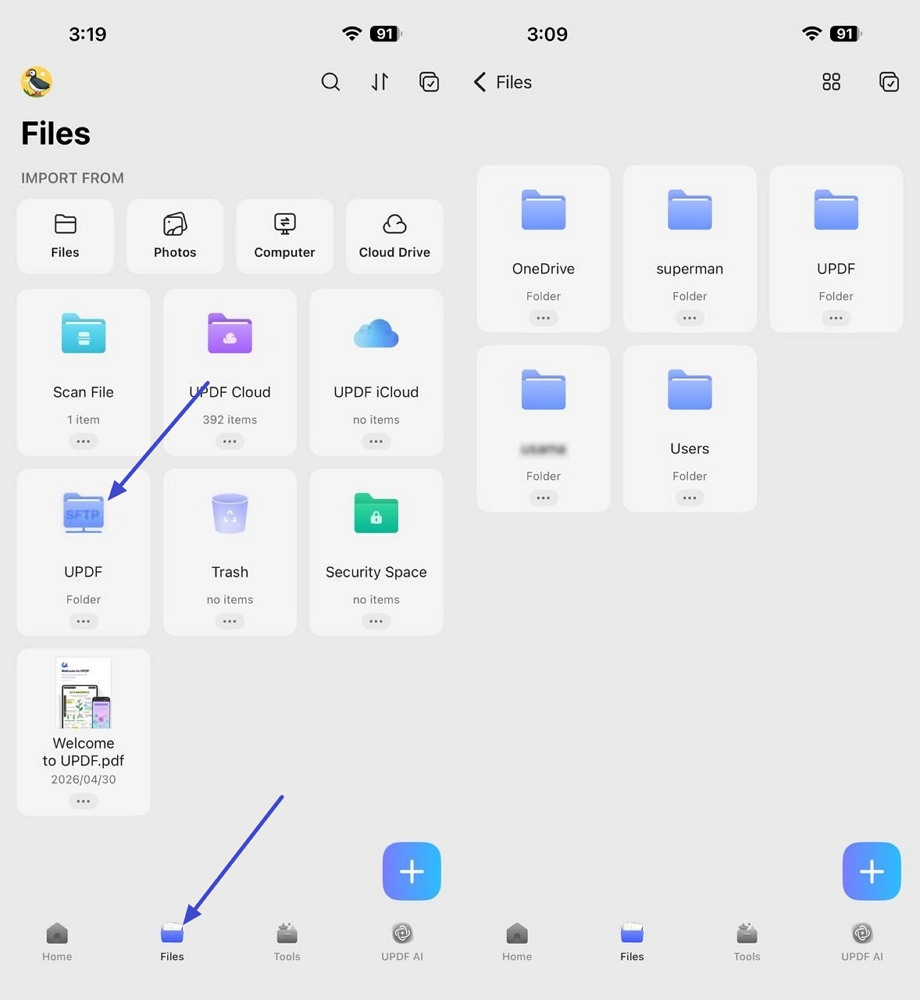Switch to Tools tab on right screen

747,943
